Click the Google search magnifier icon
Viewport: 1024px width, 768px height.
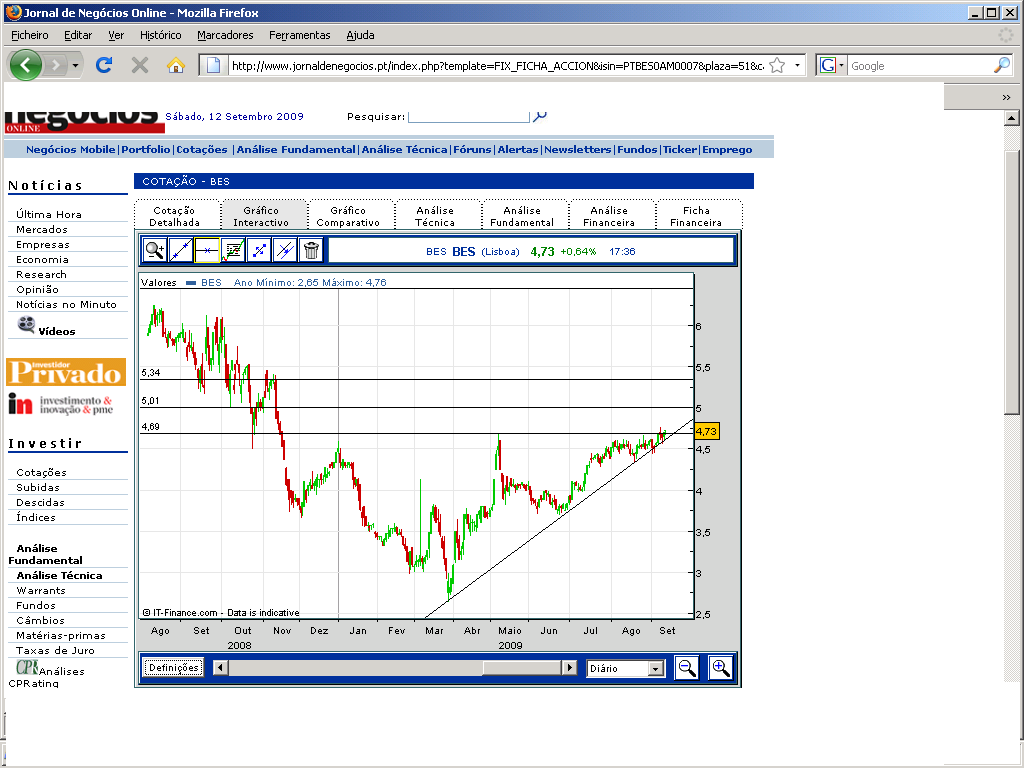[x=1002, y=65]
